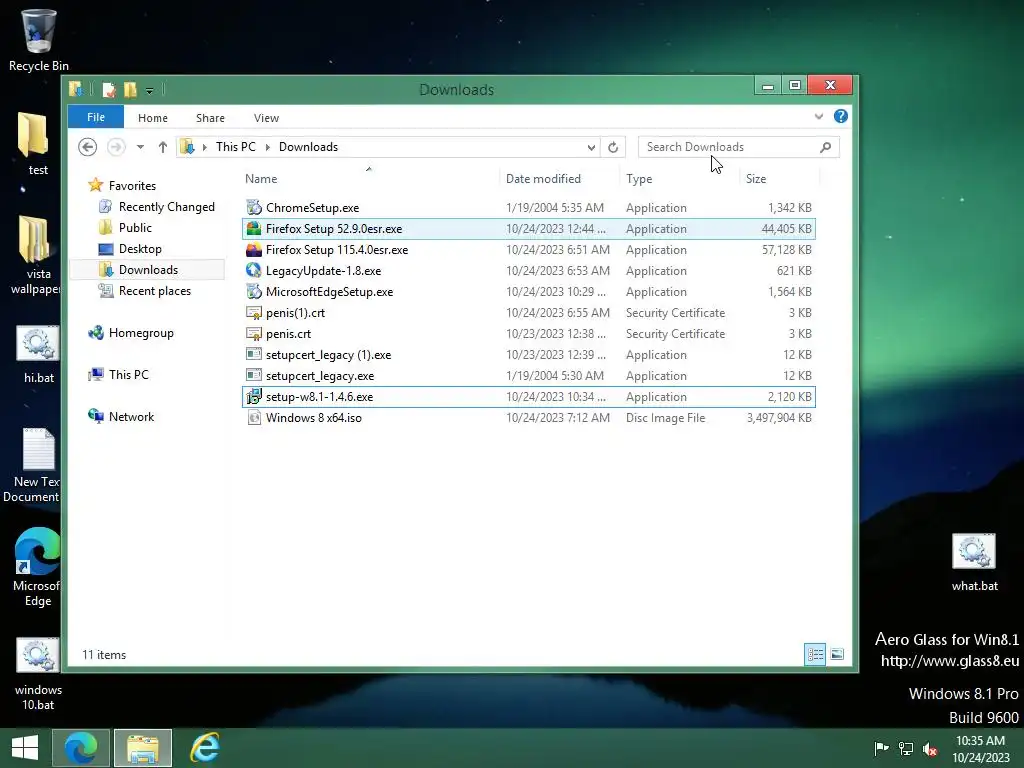Screen dimensions: 1024x768
Task: Click the Forward navigation arrow
Action: click(116, 147)
